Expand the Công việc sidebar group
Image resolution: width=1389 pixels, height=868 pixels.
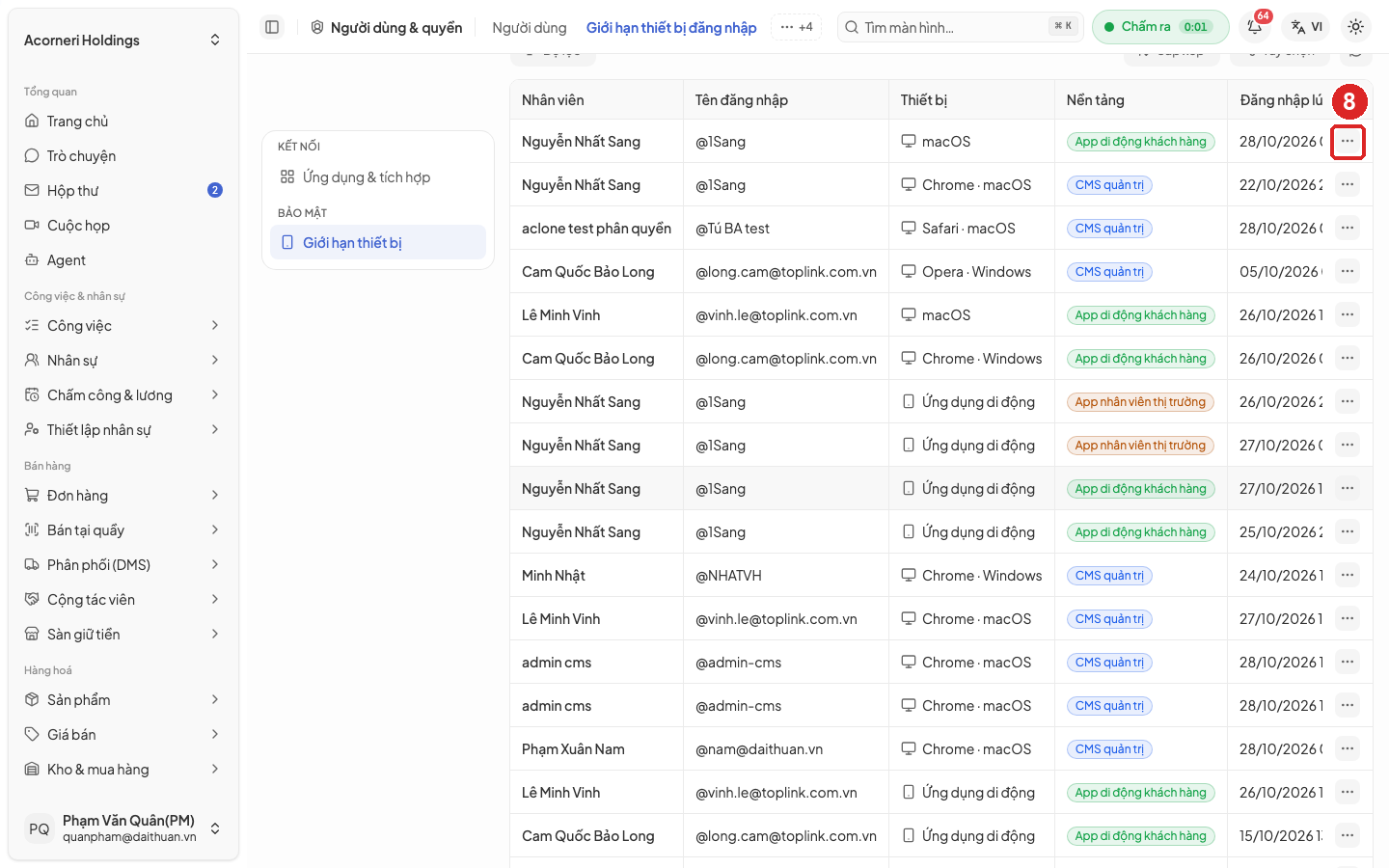pos(123,326)
